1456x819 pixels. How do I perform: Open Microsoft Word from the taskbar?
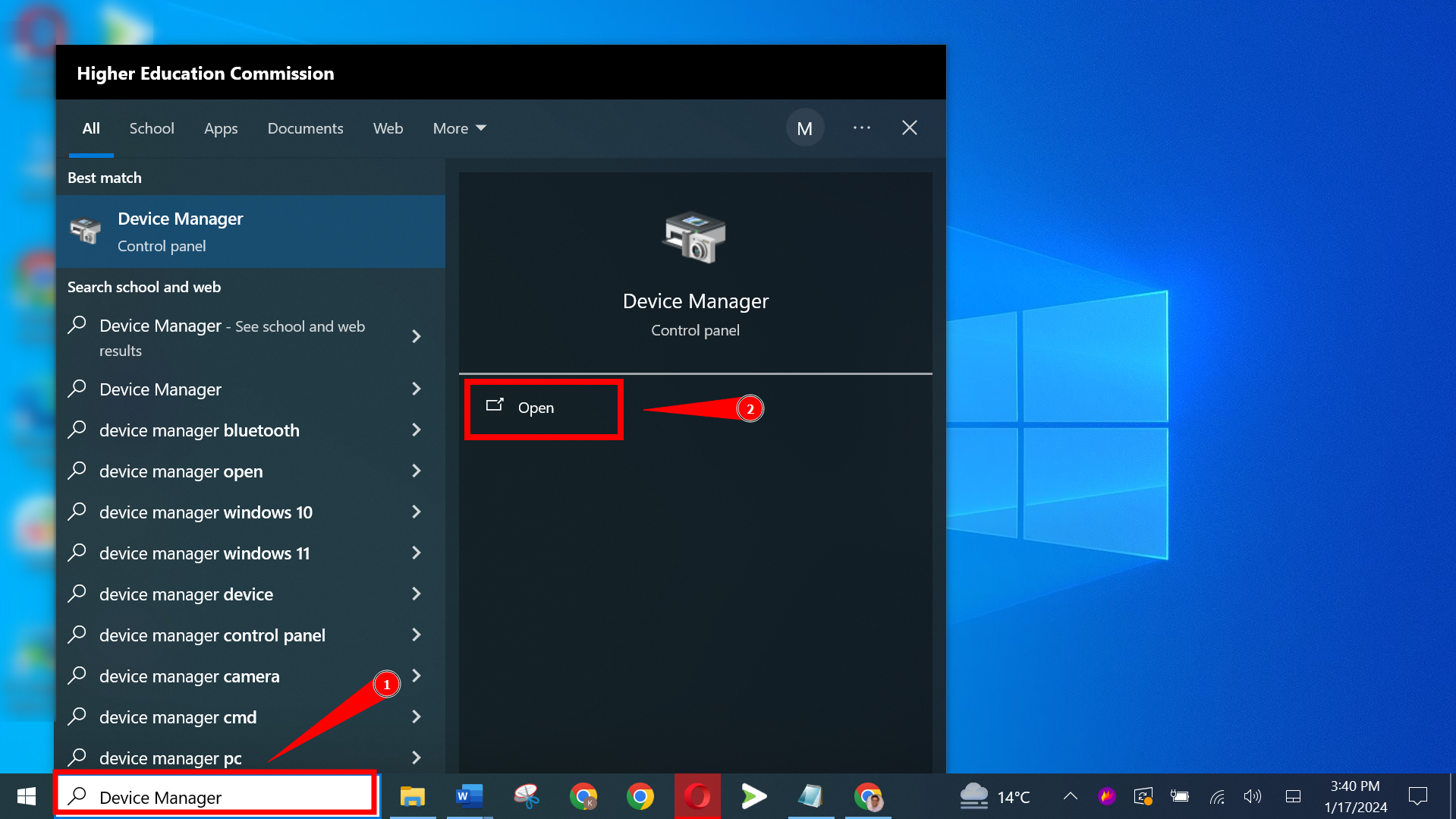[470, 796]
